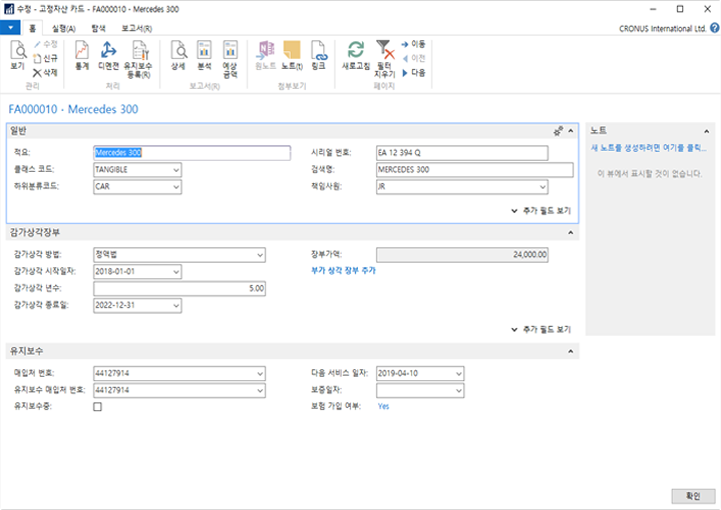Open the 디멘젼 (Dimensions) icon
This screenshot has height=510, width=721.
[109, 55]
